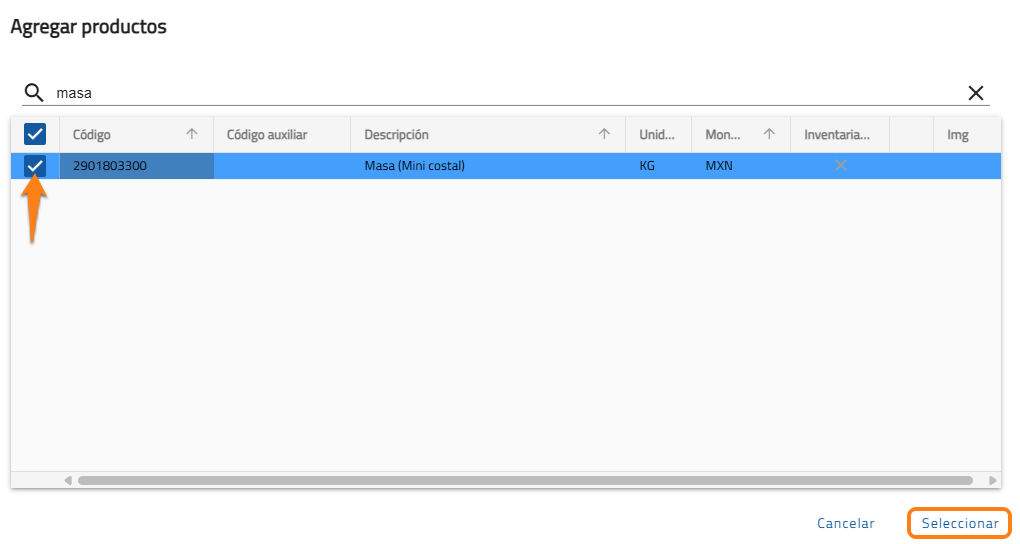1020x544 pixels.
Task: Click the Img column header
Action: [x=957, y=135]
